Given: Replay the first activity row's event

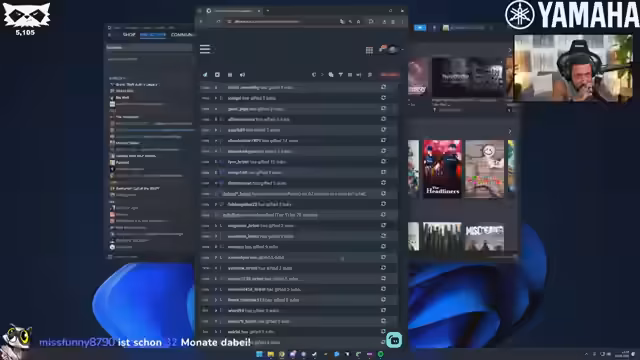Looking at the screenshot, I should click(x=383, y=87).
